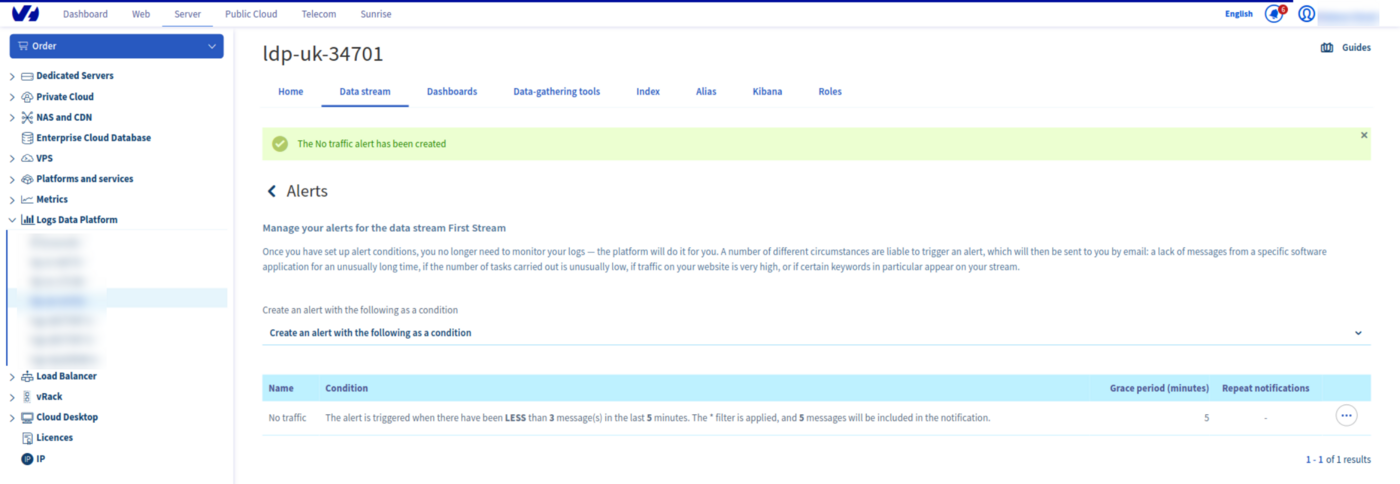Click the Enterprise Cloud Database icon

[27, 138]
